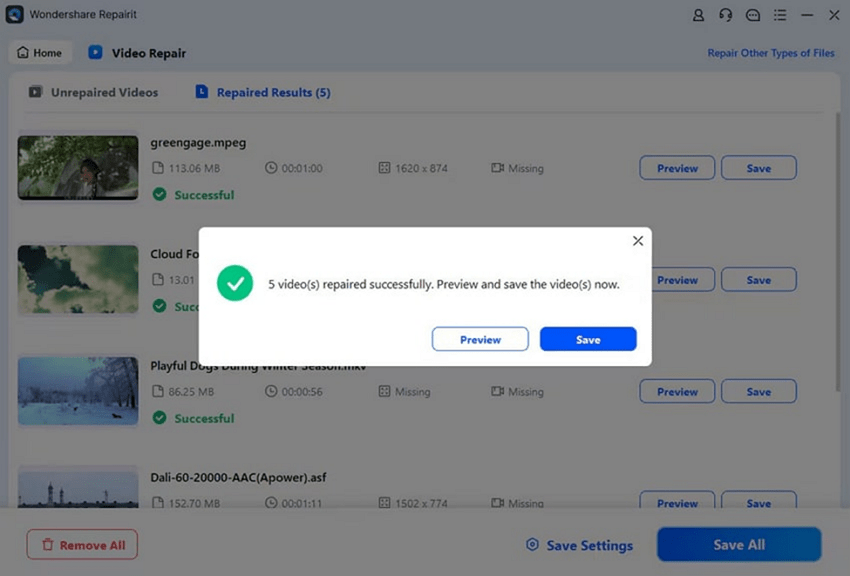This screenshot has width=850, height=576.
Task: Click the Remove All button
Action: [82, 545]
